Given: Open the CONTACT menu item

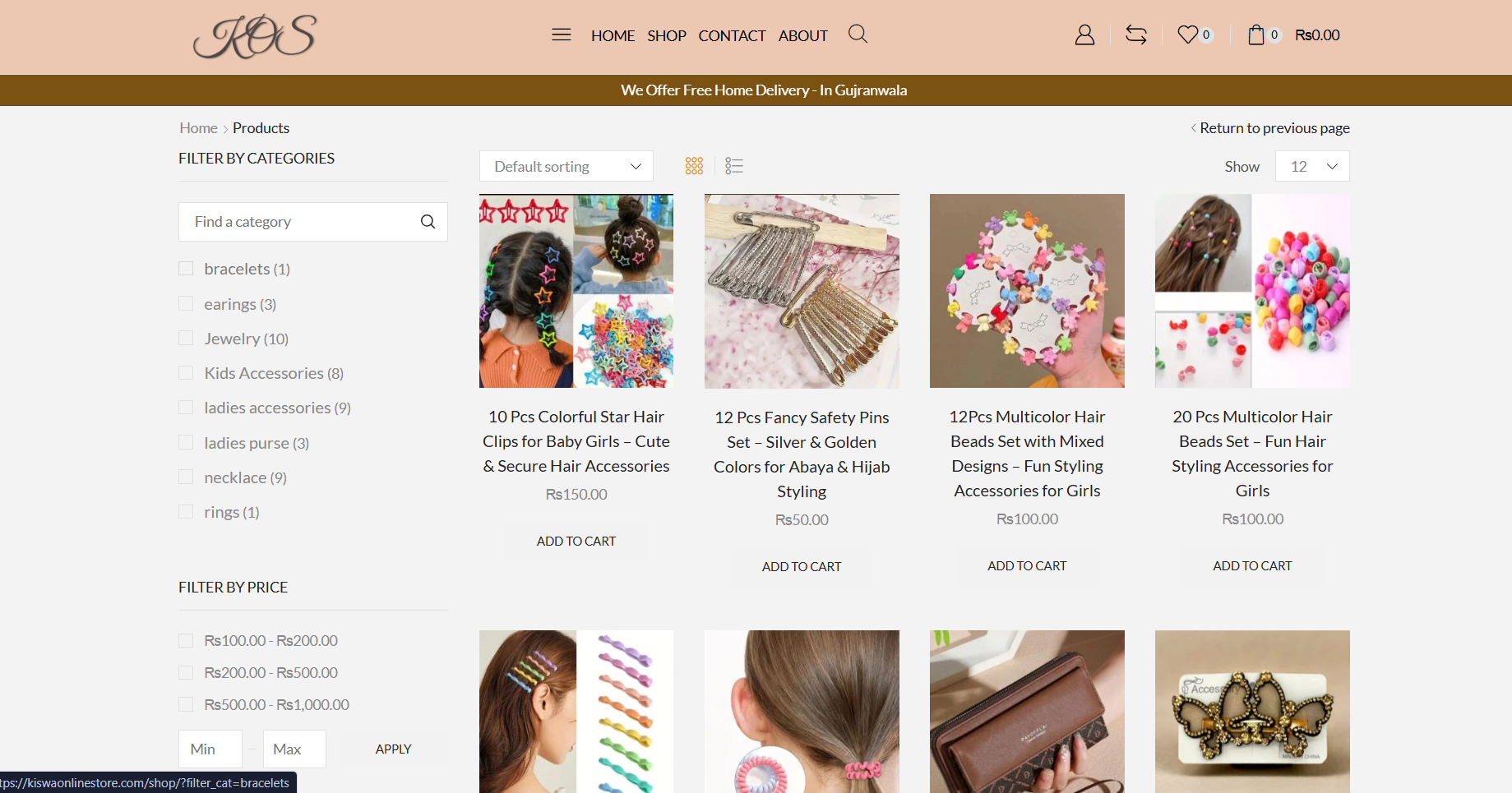Looking at the screenshot, I should (732, 35).
